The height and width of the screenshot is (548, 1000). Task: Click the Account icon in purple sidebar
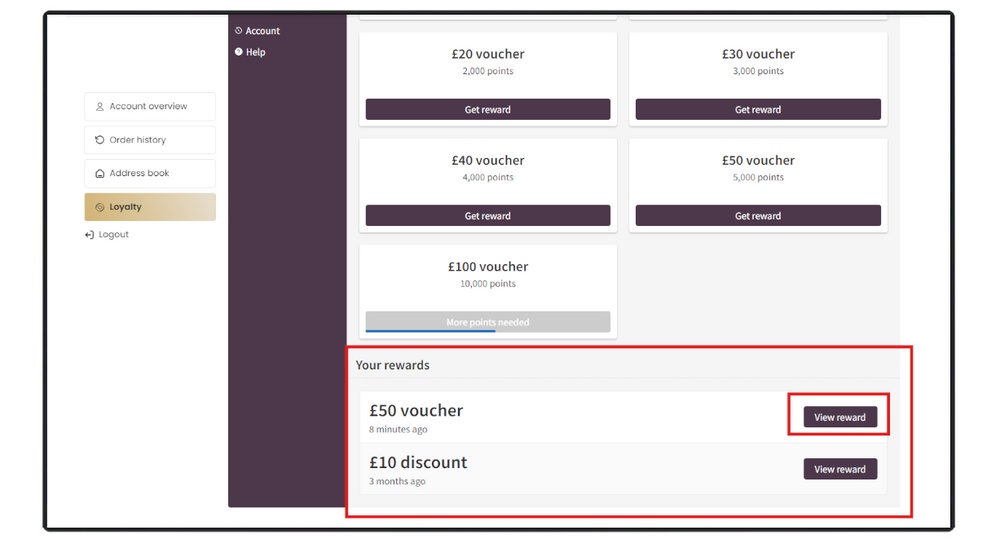click(239, 31)
